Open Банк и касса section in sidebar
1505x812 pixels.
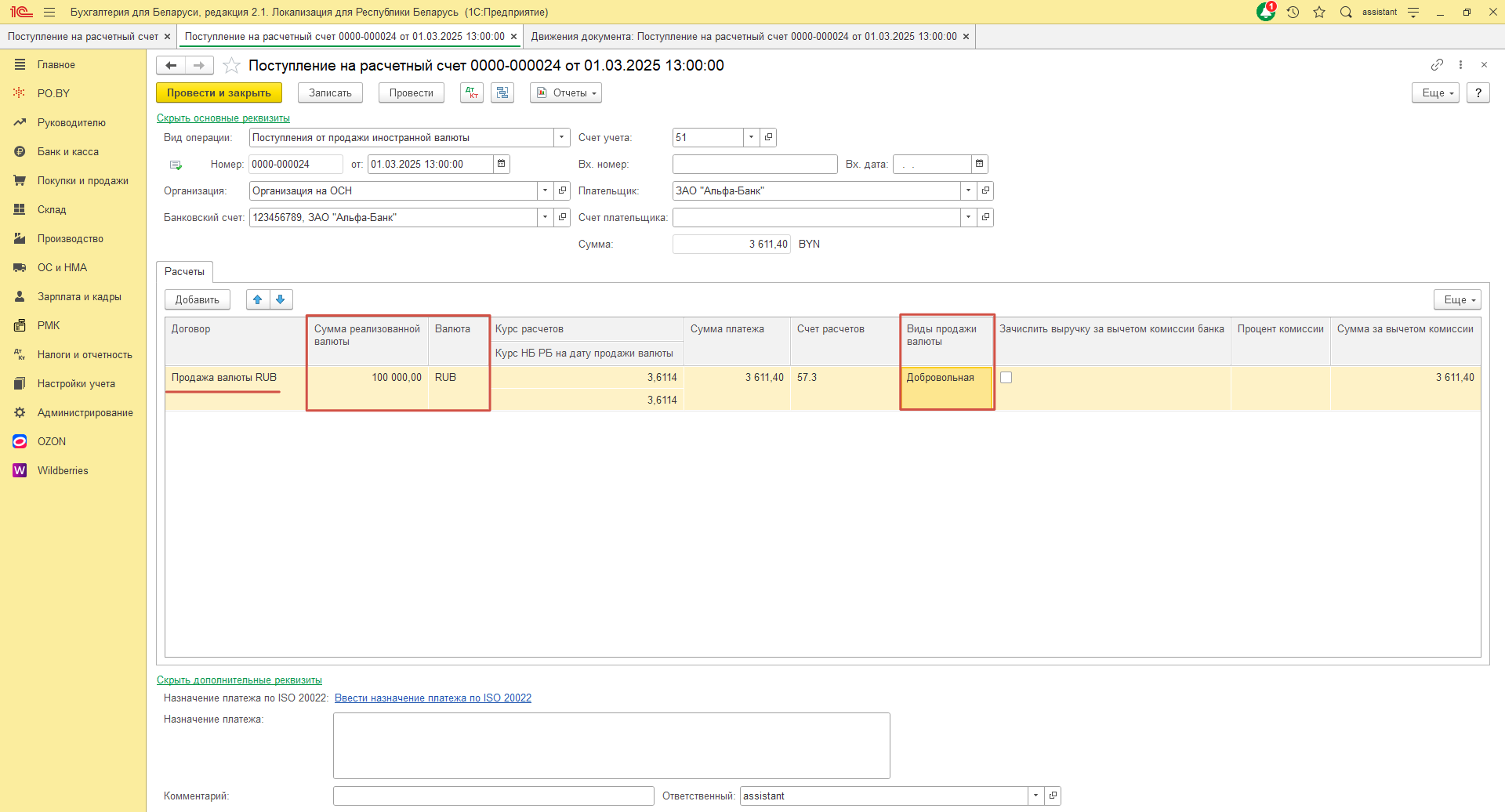pyautogui.click(x=68, y=151)
